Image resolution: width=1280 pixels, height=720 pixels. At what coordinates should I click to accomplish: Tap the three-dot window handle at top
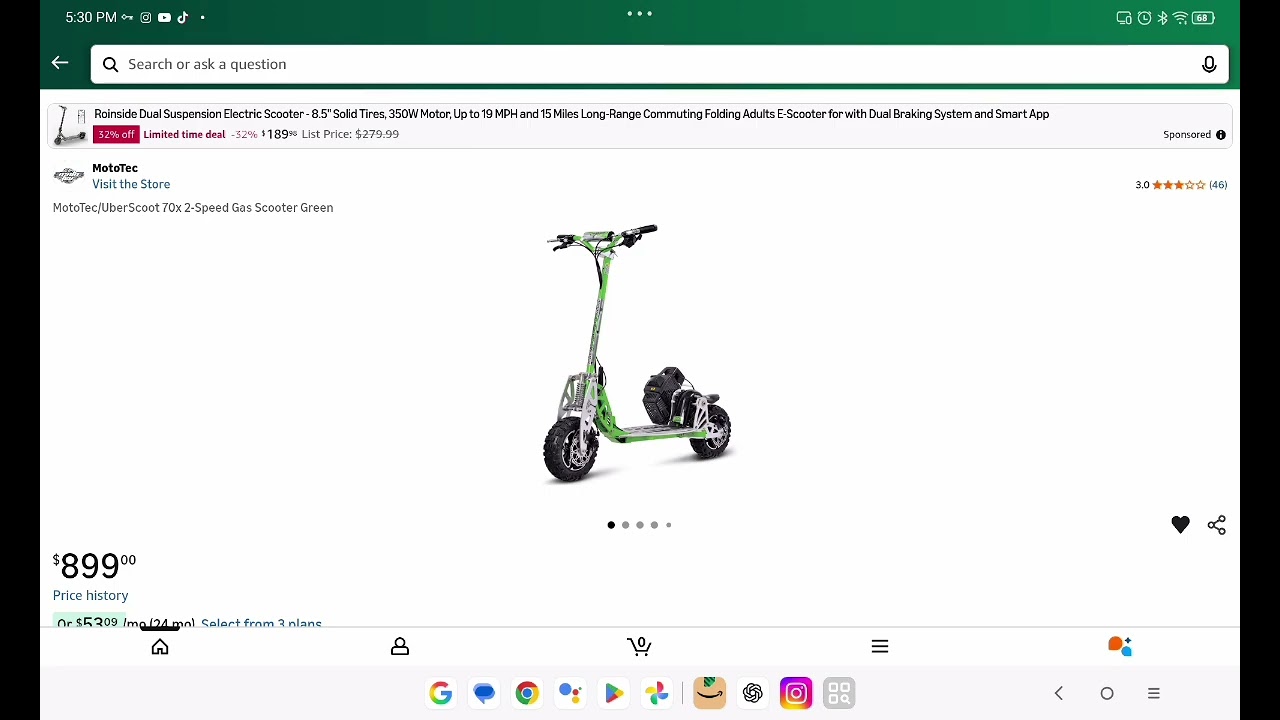click(x=640, y=14)
